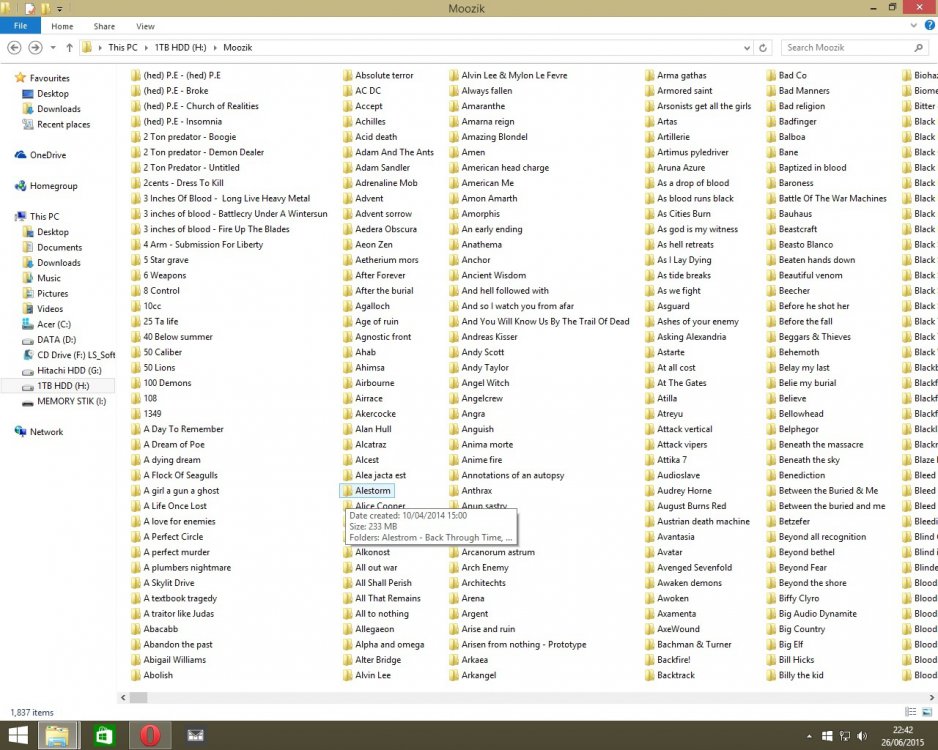The height and width of the screenshot is (750, 938).
Task: Open recent locations dropdown arrow
Action: click(x=53, y=47)
